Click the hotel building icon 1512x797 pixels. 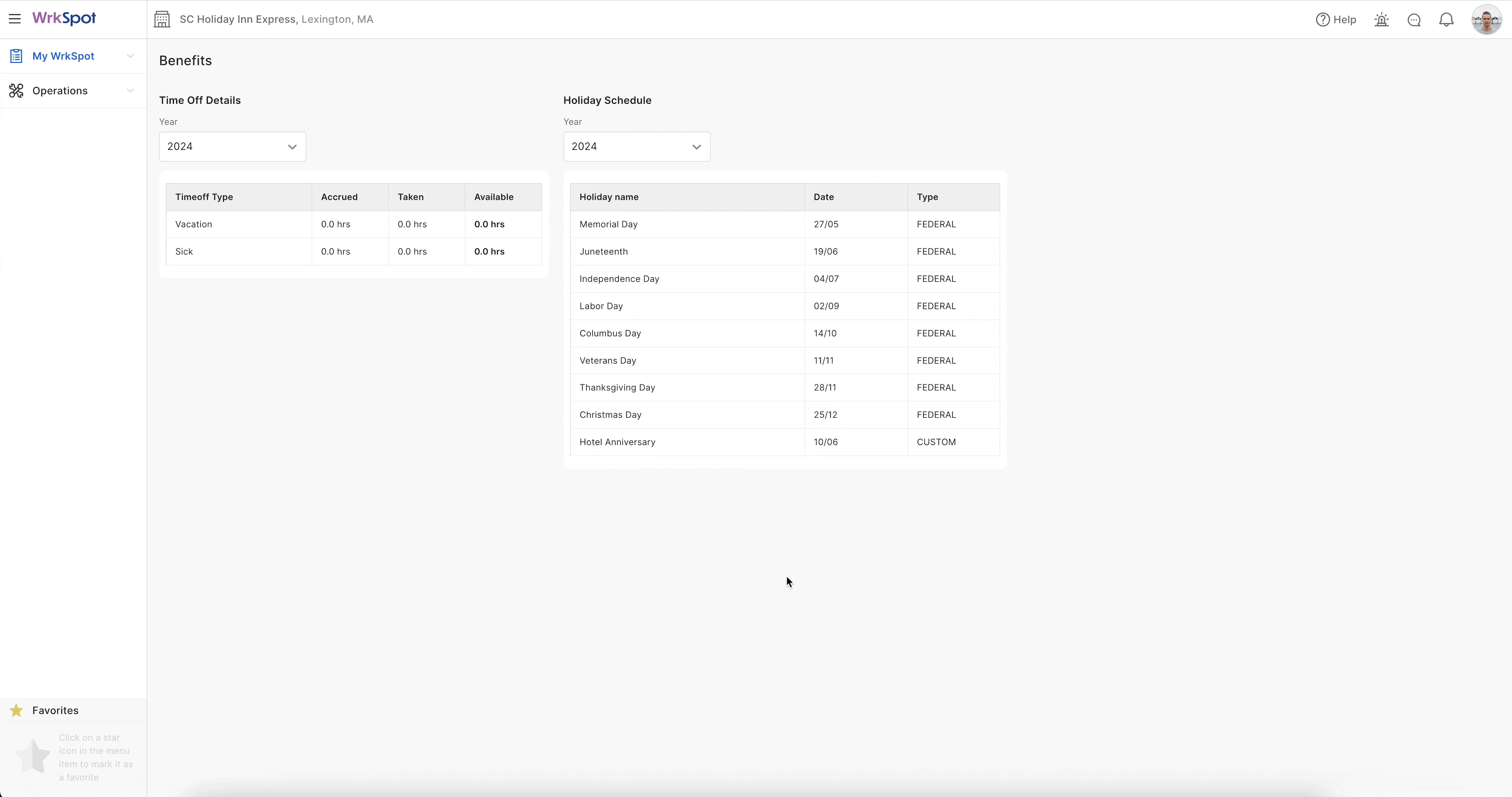coord(162,19)
